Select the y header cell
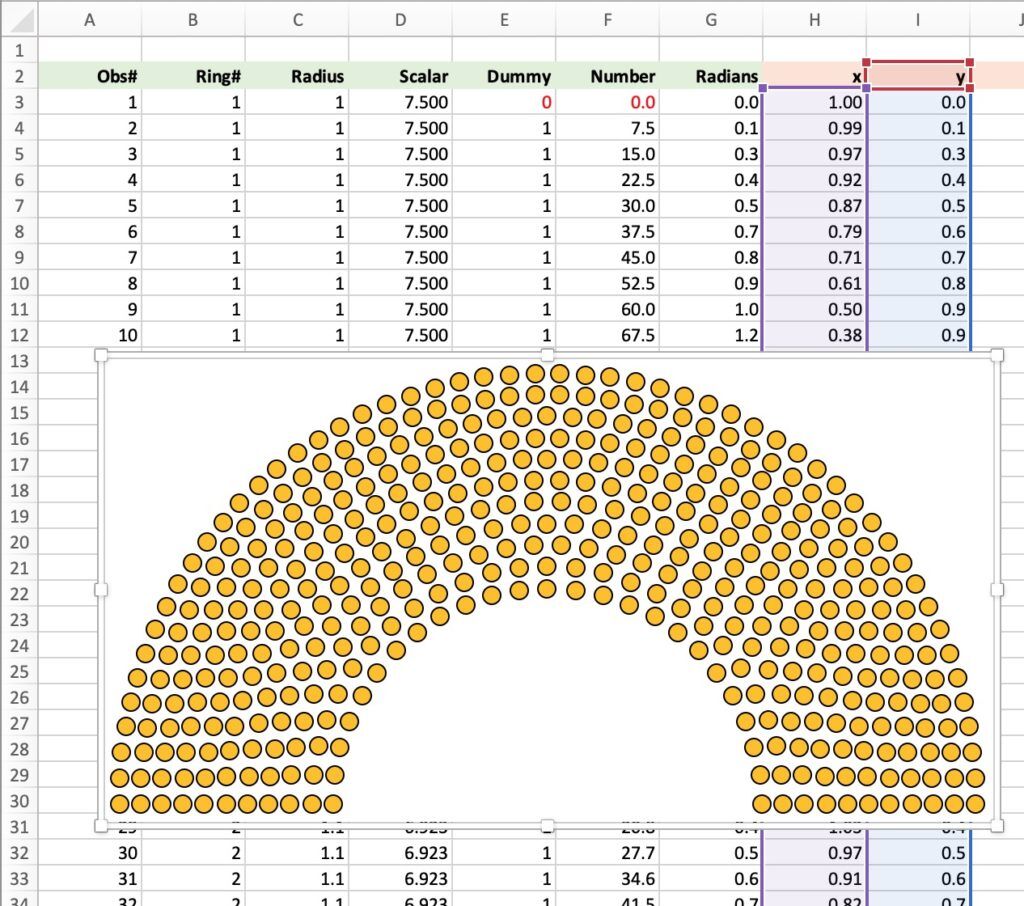This screenshot has height=906, width=1024. pos(918,76)
